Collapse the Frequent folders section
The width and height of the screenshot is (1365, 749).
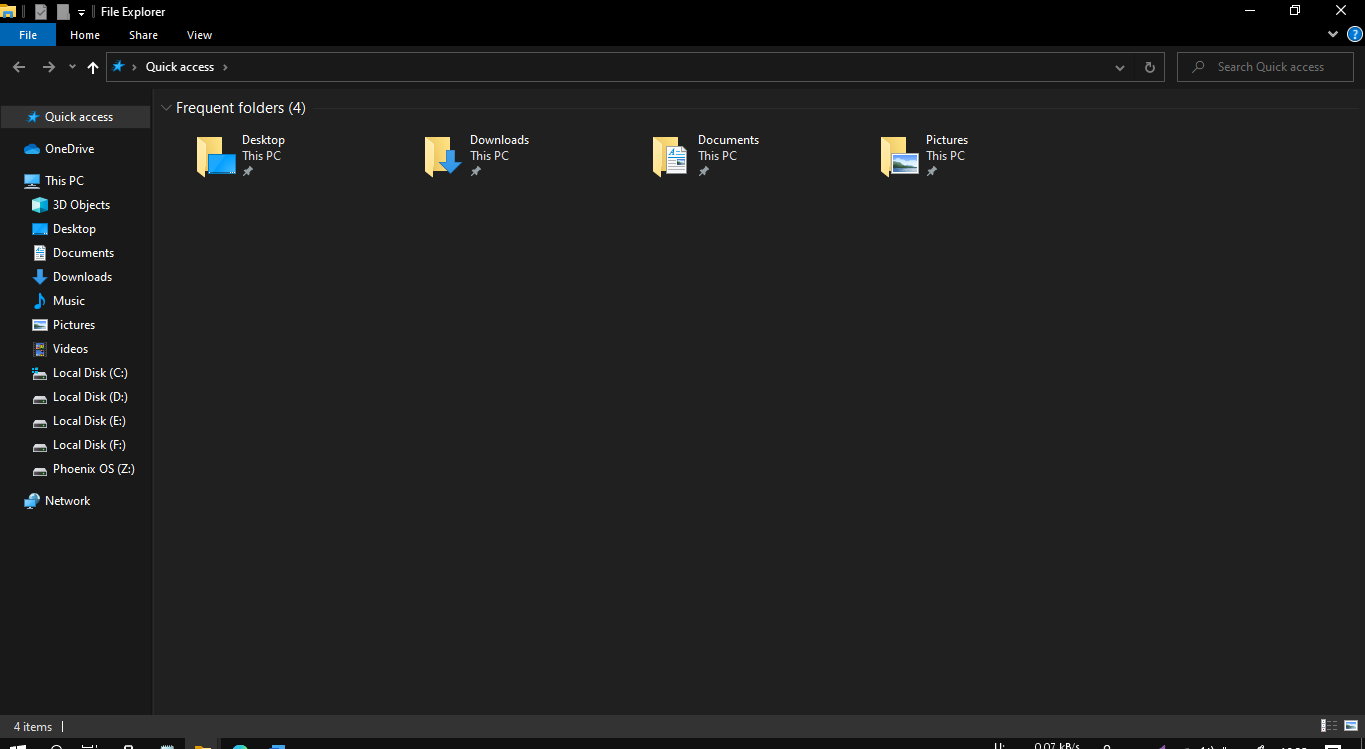point(165,107)
